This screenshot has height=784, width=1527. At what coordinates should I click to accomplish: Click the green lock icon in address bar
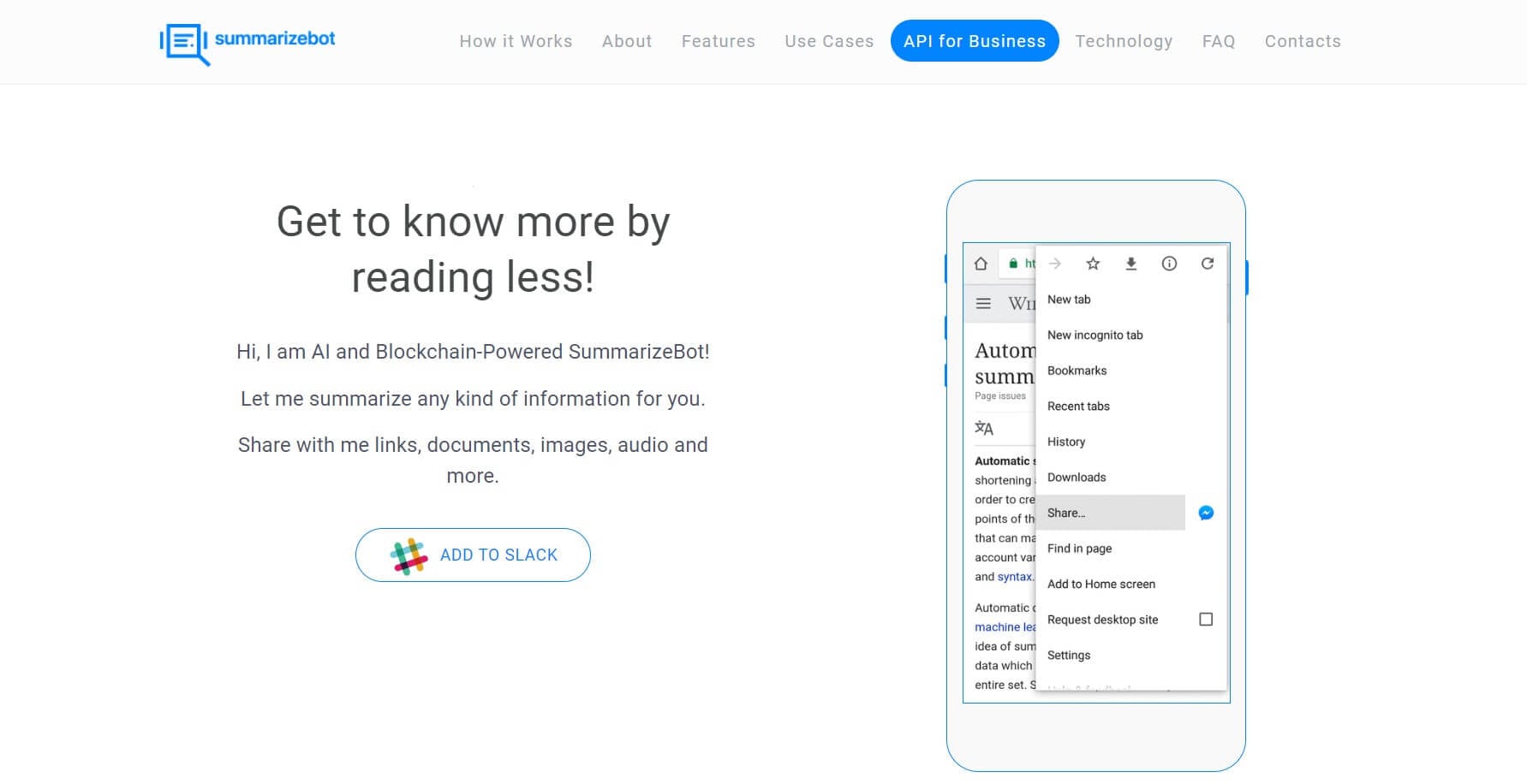(x=1013, y=264)
